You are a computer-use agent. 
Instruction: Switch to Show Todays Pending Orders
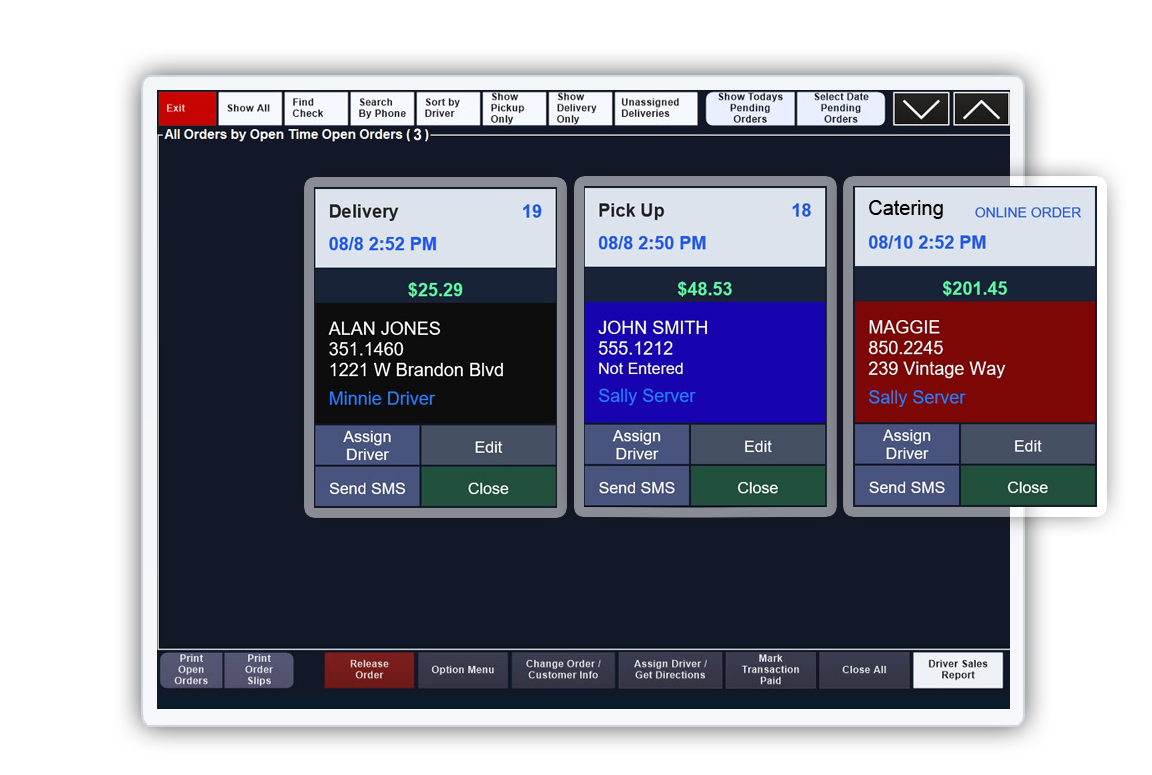(x=750, y=109)
